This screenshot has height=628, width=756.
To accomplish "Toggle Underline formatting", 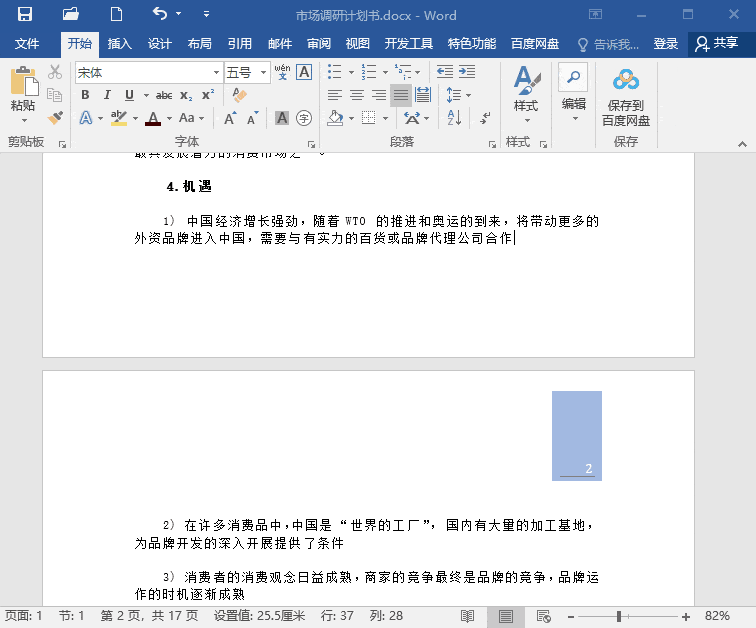I will pyautogui.click(x=129, y=95).
